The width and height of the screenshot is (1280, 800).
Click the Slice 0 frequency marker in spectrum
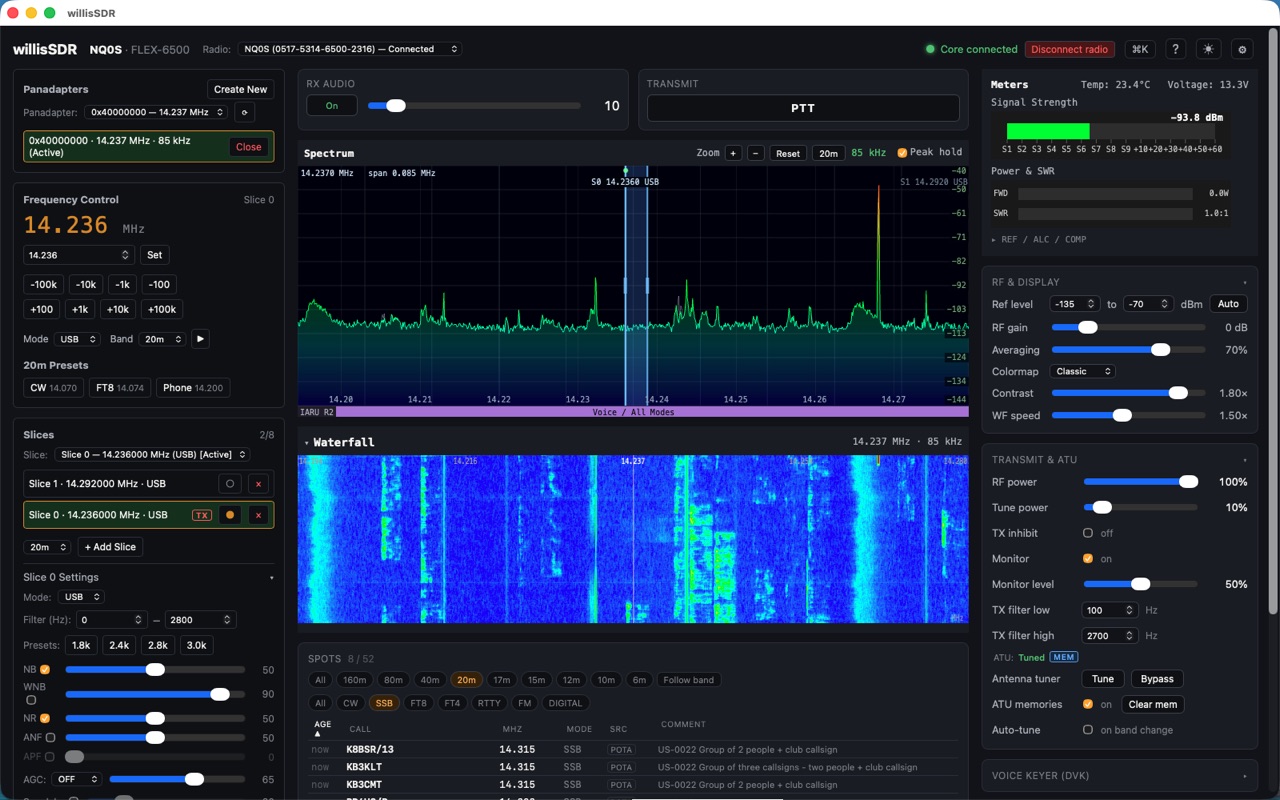click(623, 182)
